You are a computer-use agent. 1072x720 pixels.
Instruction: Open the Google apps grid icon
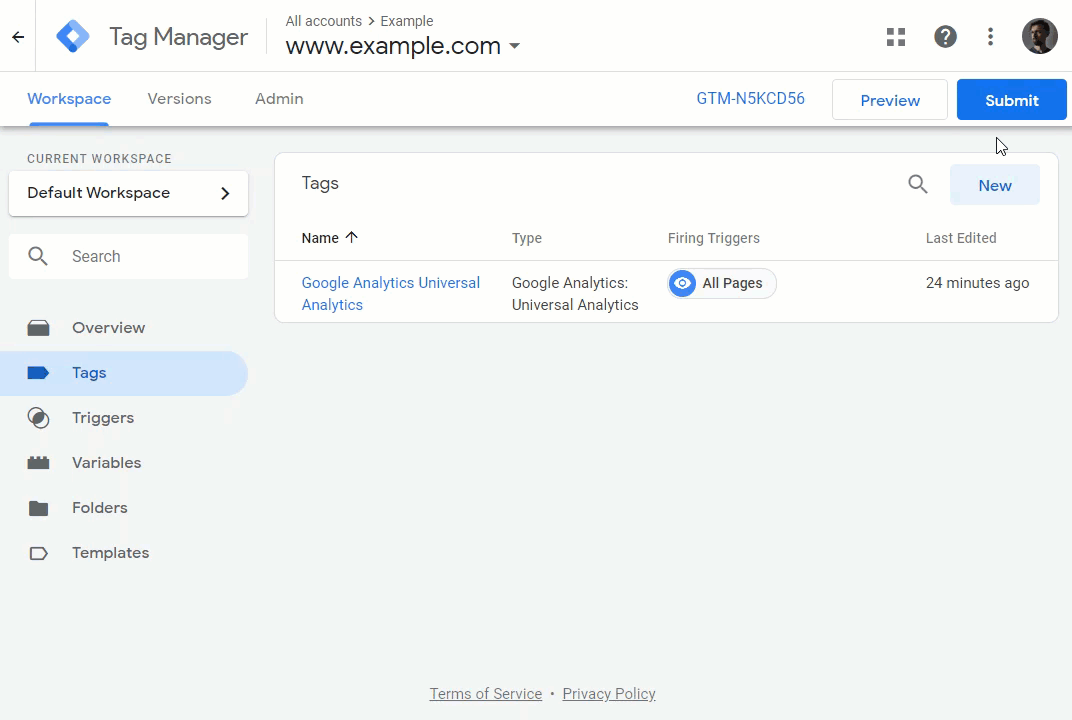896,37
